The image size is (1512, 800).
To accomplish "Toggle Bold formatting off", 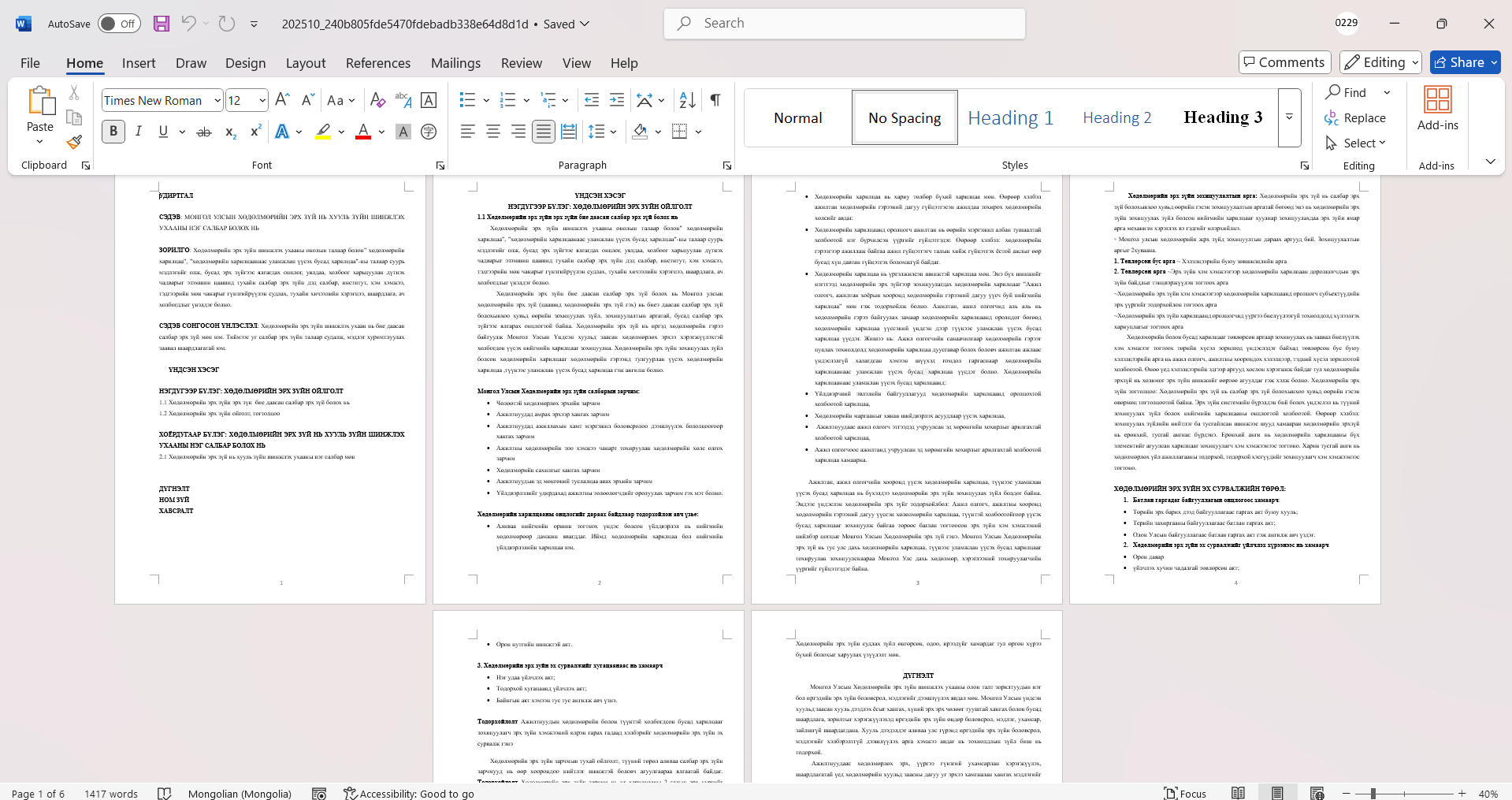I will point(113,132).
